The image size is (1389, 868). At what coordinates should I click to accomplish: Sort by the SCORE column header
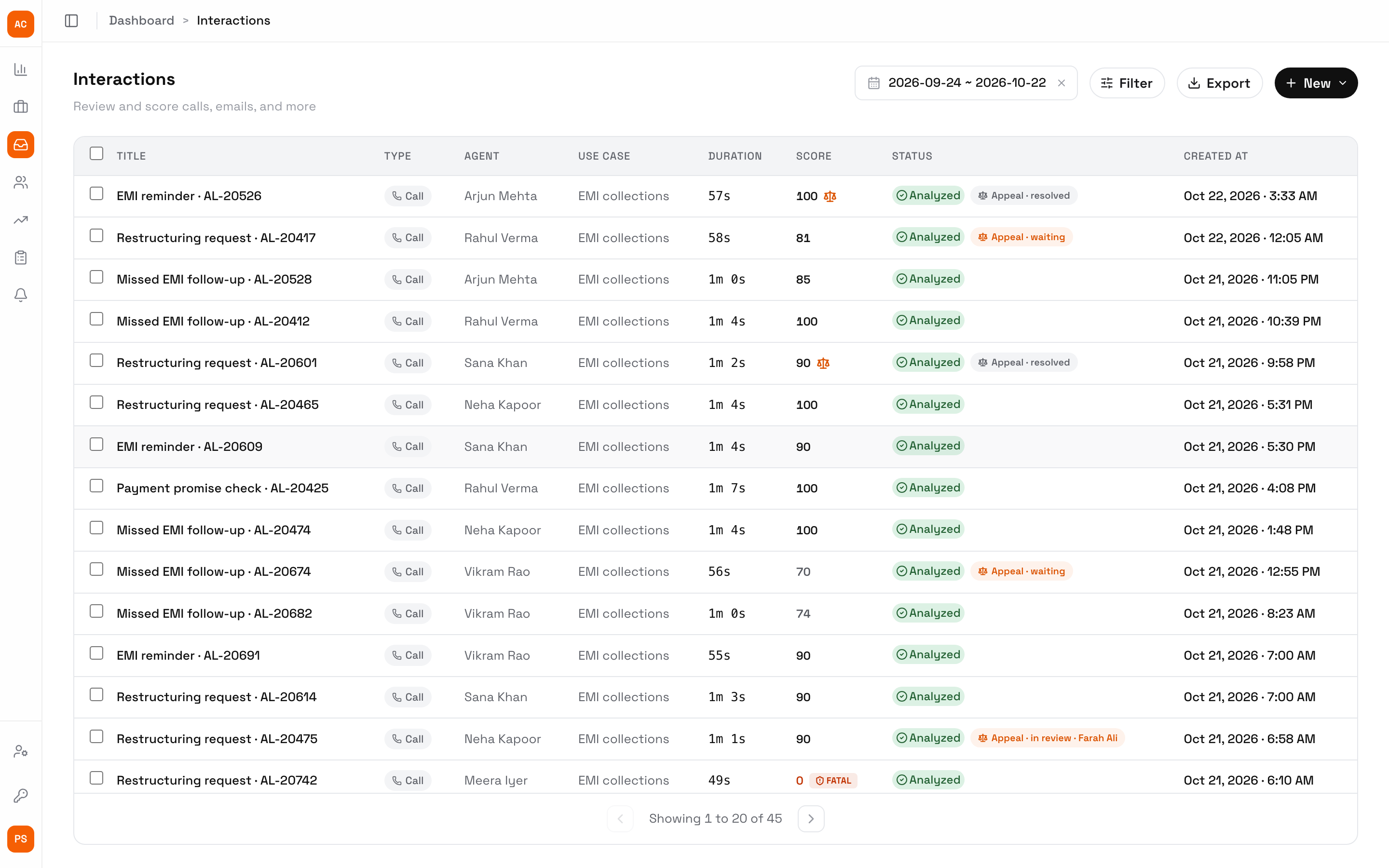813,156
